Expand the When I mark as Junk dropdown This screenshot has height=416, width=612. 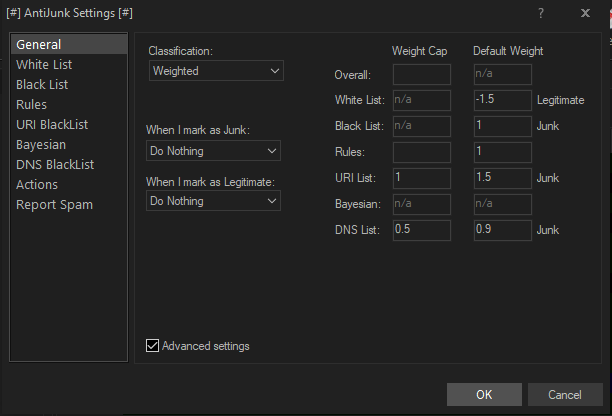[x=213, y=151]
